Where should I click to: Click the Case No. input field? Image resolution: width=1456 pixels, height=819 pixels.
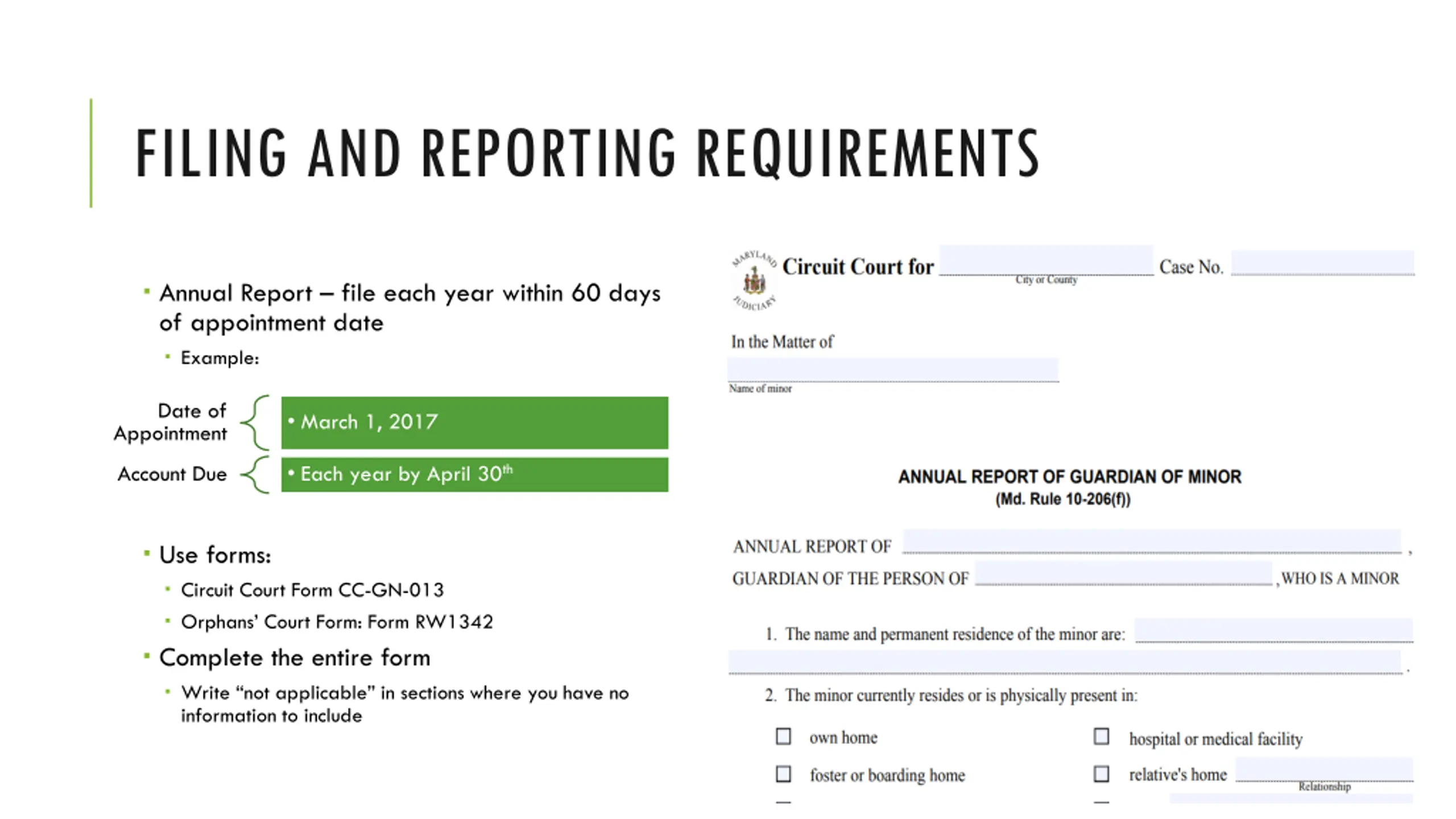coord(1322,263)
